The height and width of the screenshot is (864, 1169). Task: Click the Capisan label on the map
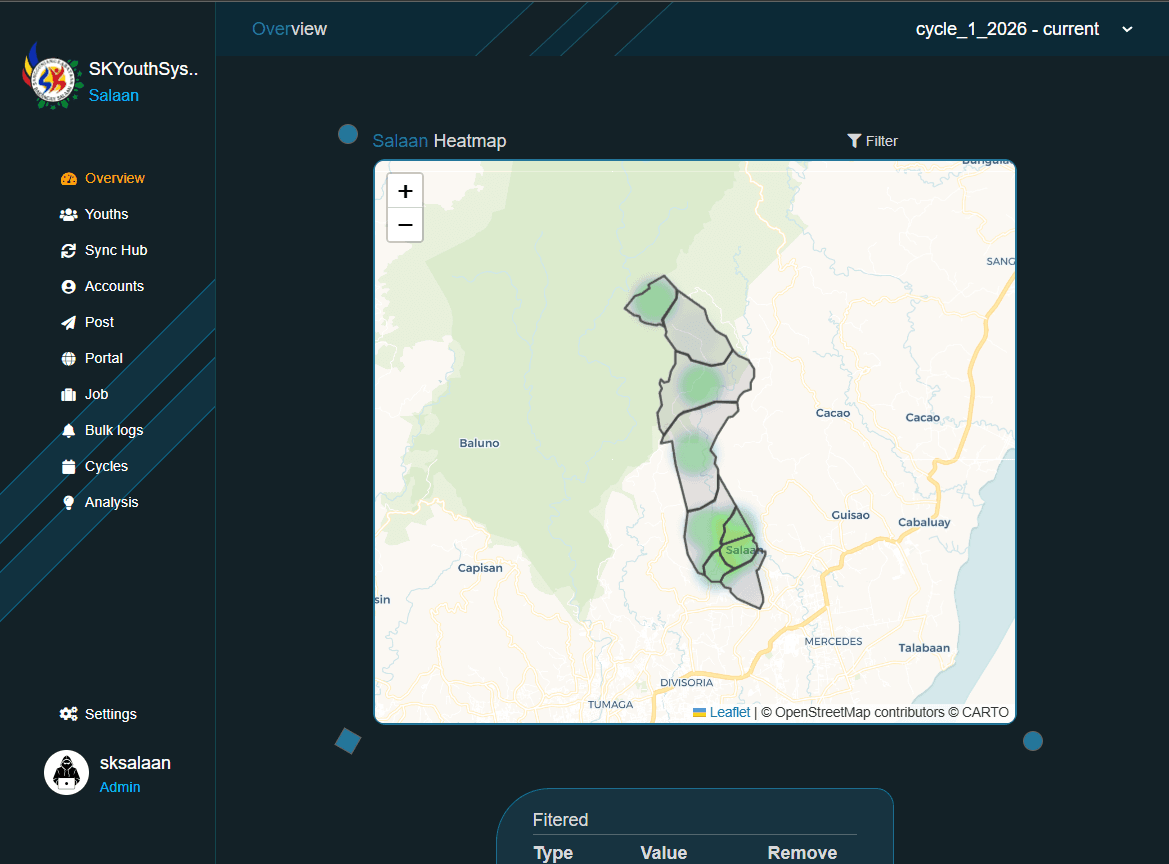pos(480,568)
